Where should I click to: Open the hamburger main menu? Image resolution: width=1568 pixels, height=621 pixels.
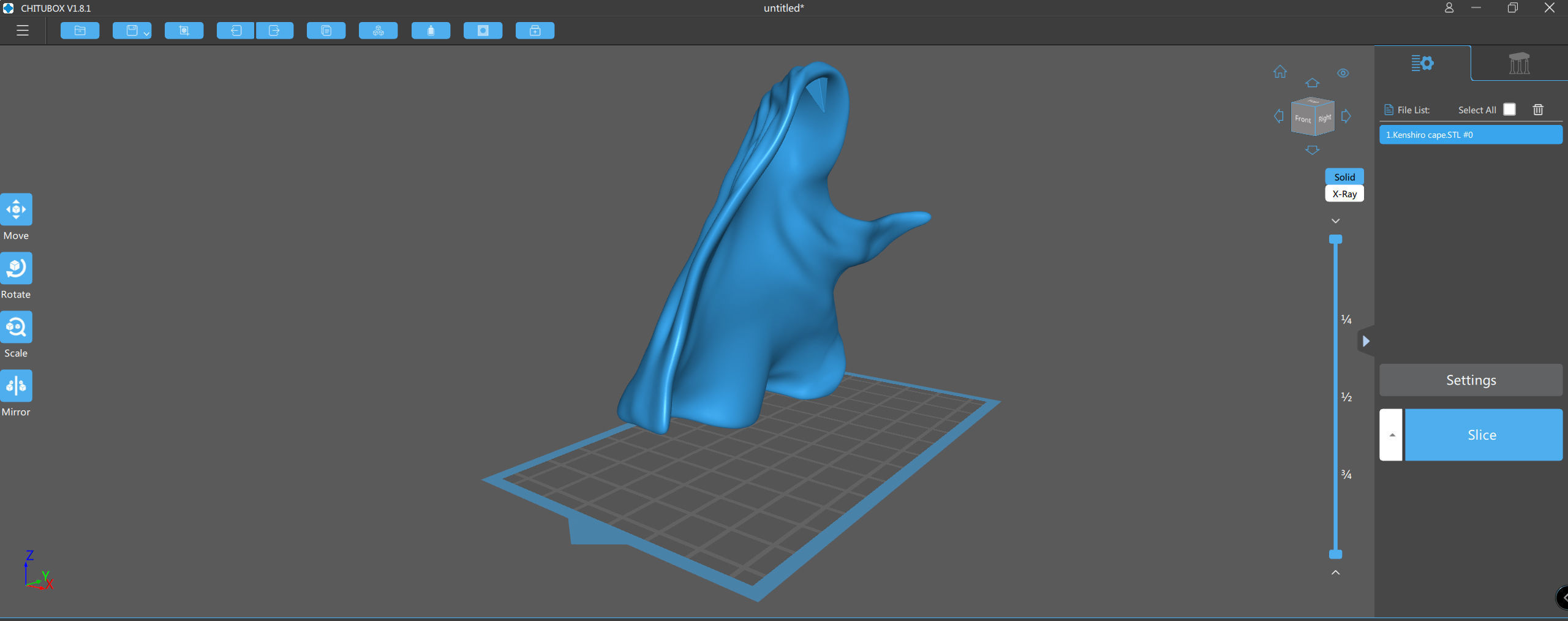(23, 31)
